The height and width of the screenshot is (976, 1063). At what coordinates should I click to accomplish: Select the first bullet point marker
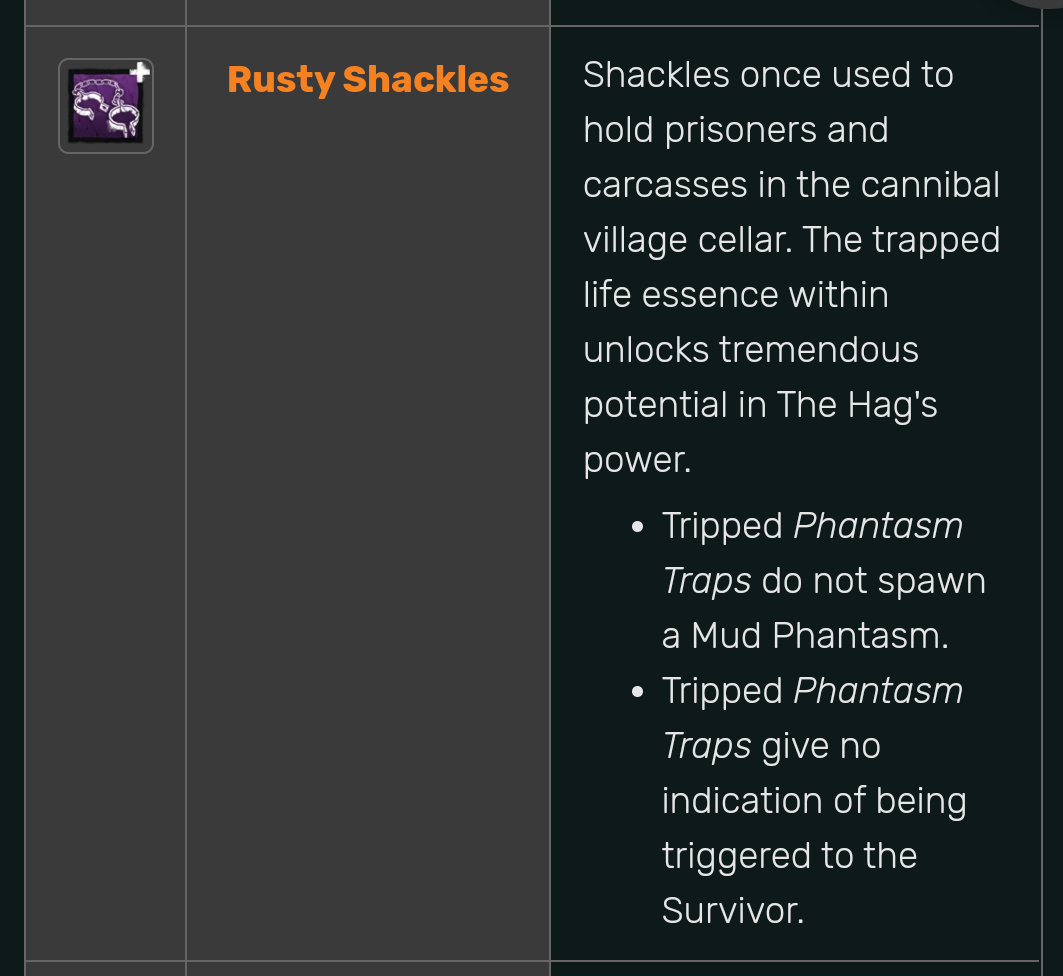coord(637,527)
